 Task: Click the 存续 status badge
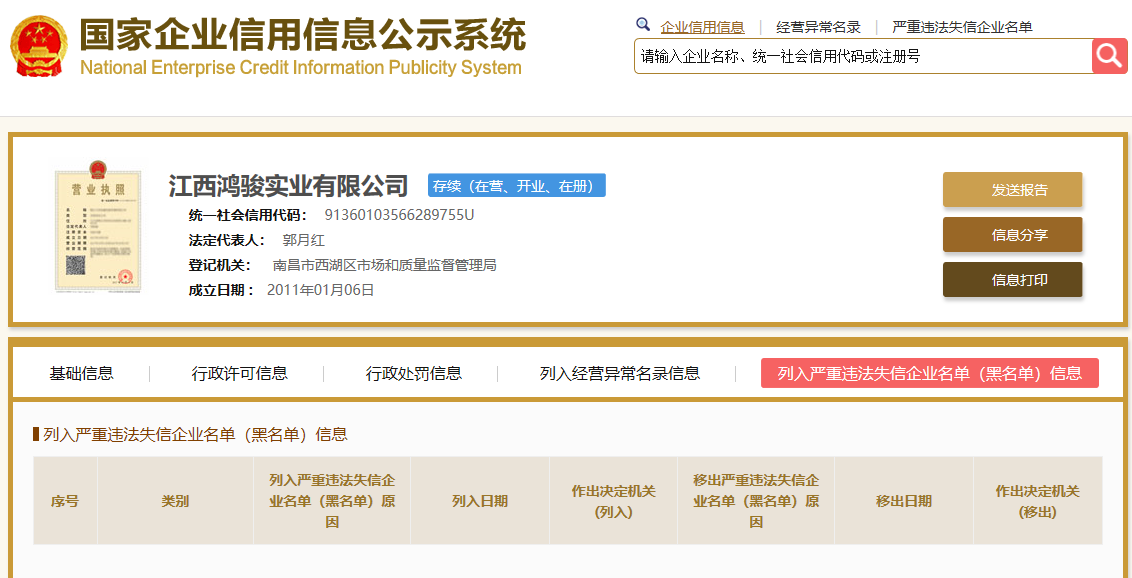click(x=516, y=186)
